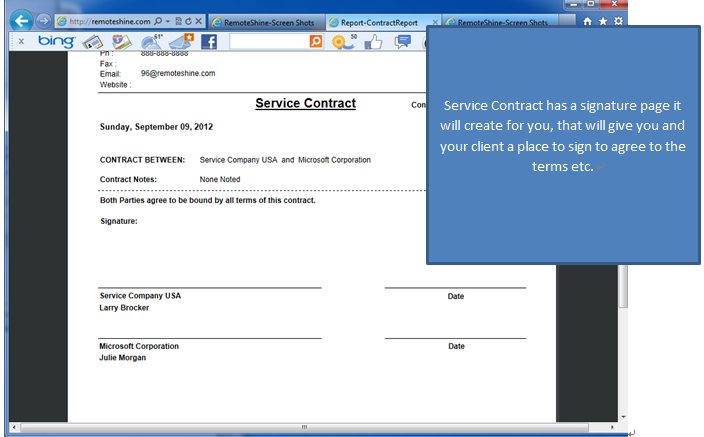The height and width of the screenshot is (437, 704).
Task: Click the vertical scrollbar thumb
Action: pyautogui.click(x=623, y=286)
